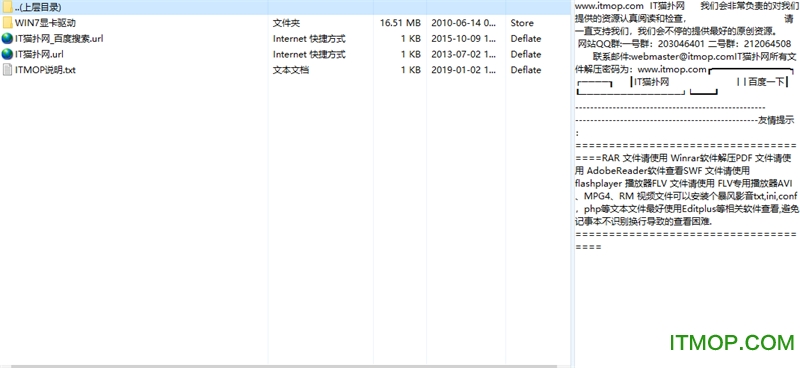Click the 文本文档 type cell
The height and width of the screenshot is (368, 800).
(x=290, y=70)
